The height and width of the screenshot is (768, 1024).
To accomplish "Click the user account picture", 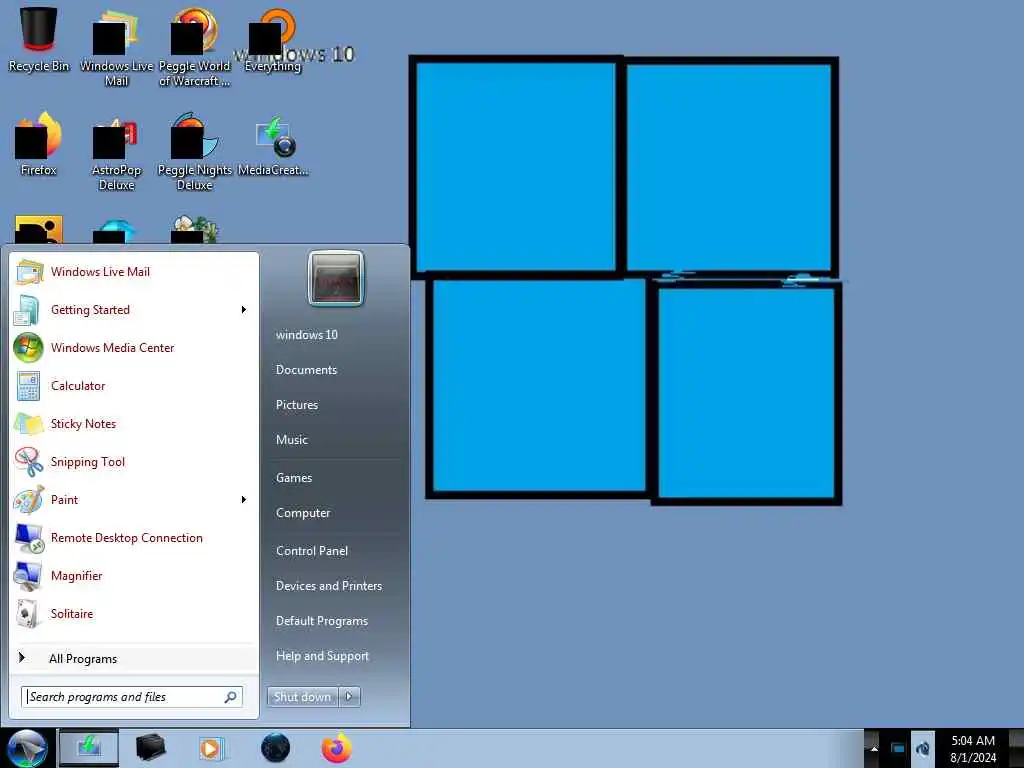I will click(x=336, y=278).
